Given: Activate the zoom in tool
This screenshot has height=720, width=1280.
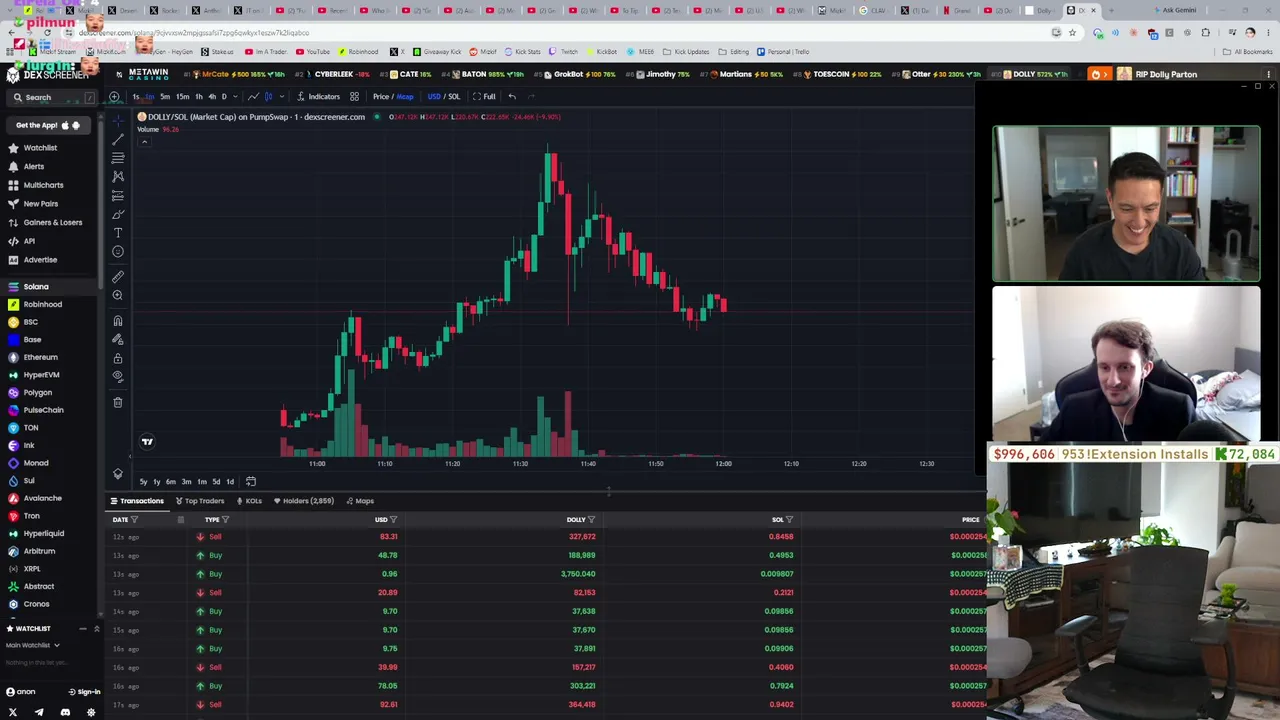Looking at the screenshot, I should [x=118, y=295].
